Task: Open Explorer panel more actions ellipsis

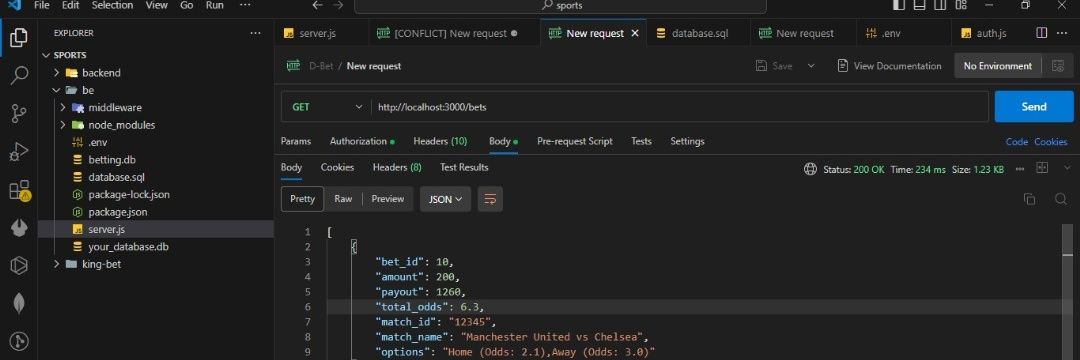Action: [256, 33]
